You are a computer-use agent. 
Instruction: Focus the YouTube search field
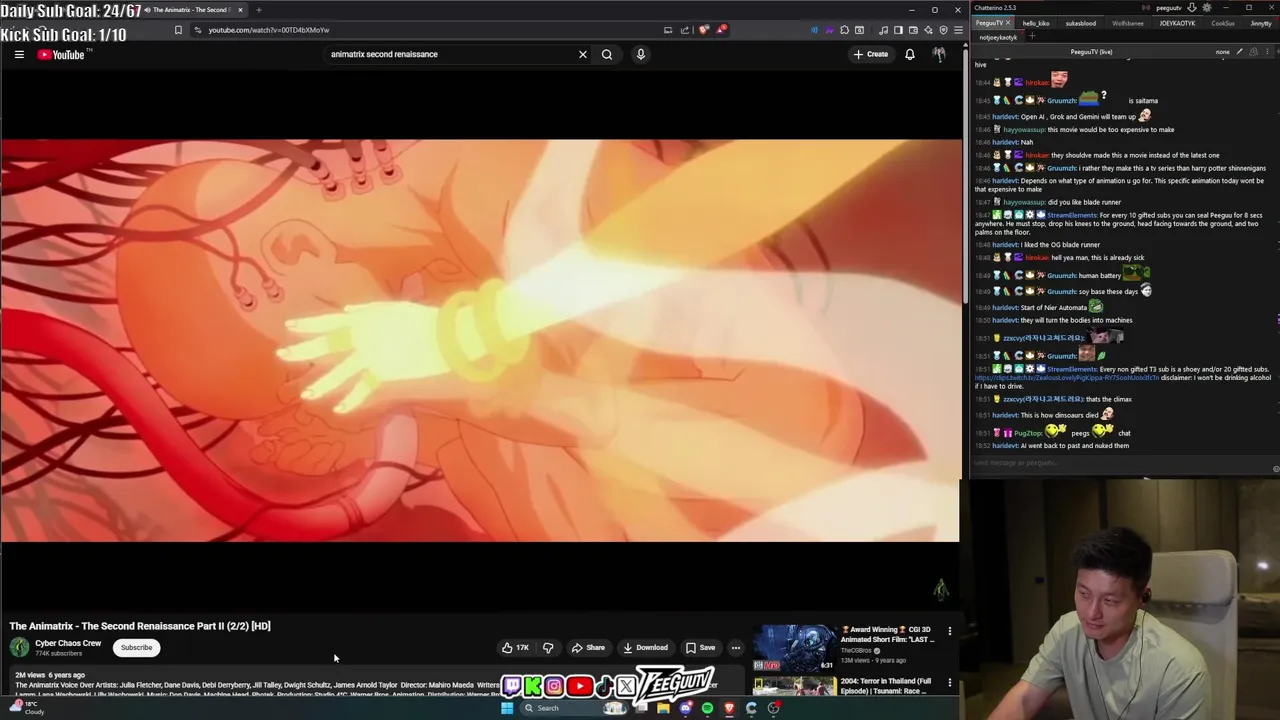tap(450, 54)
